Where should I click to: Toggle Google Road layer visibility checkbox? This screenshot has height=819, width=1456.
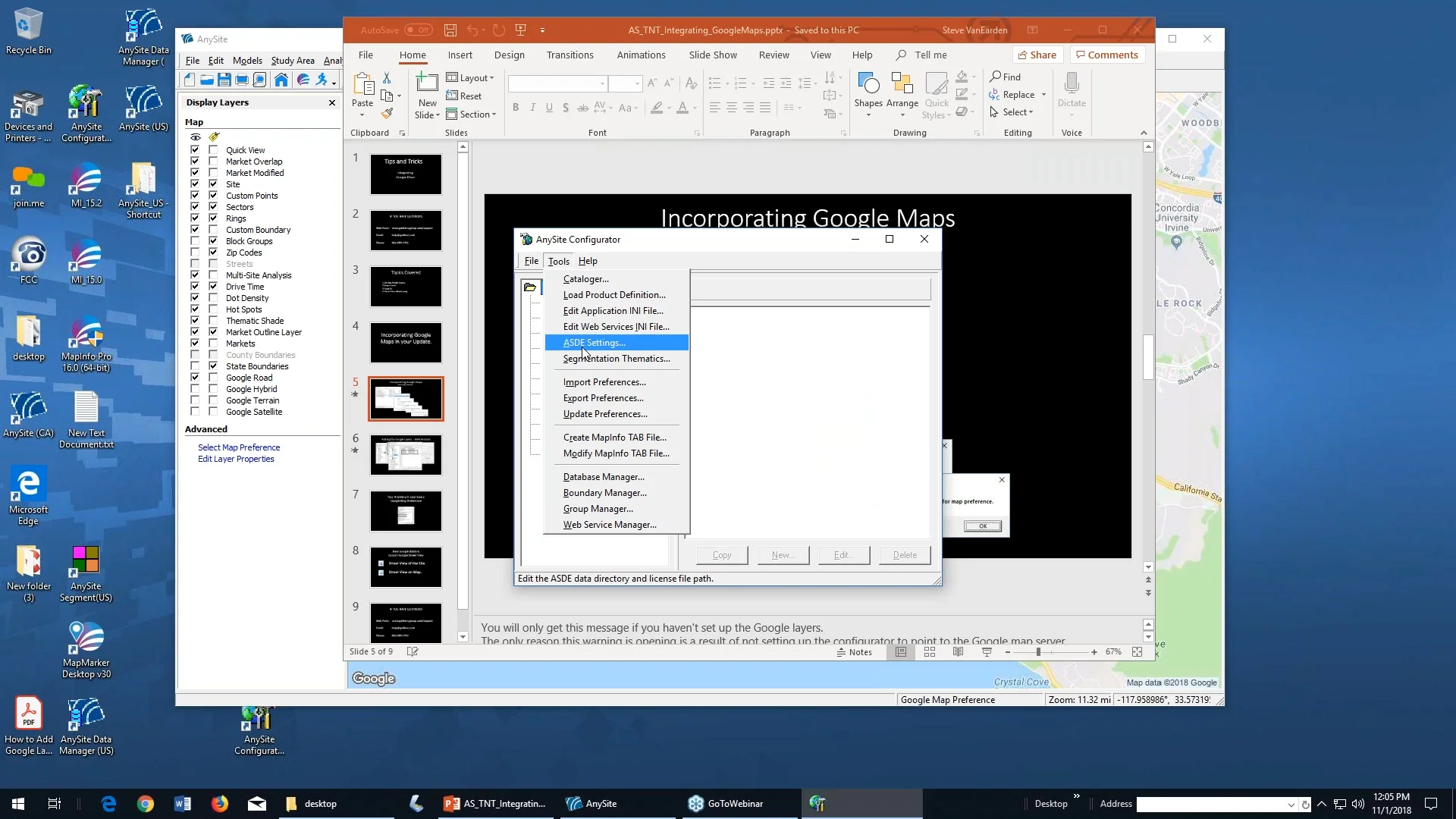(x=195, y=378)
